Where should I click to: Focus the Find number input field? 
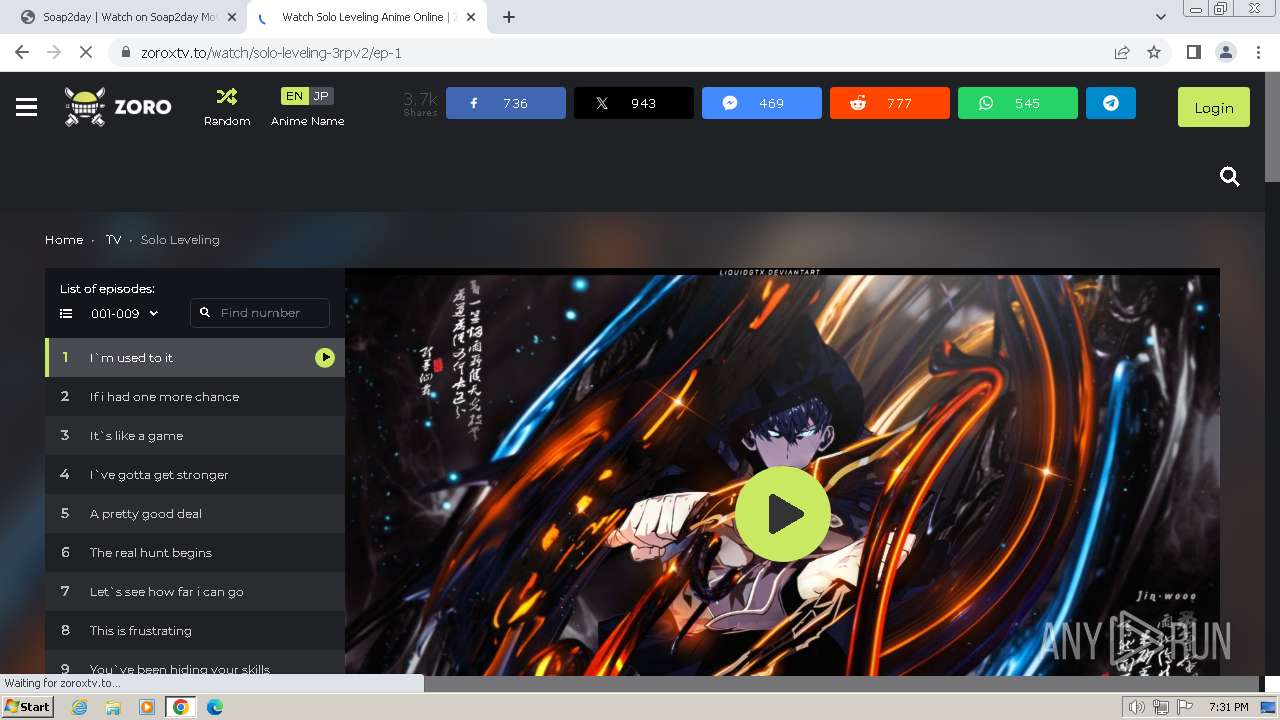click(x=260, y=313)
